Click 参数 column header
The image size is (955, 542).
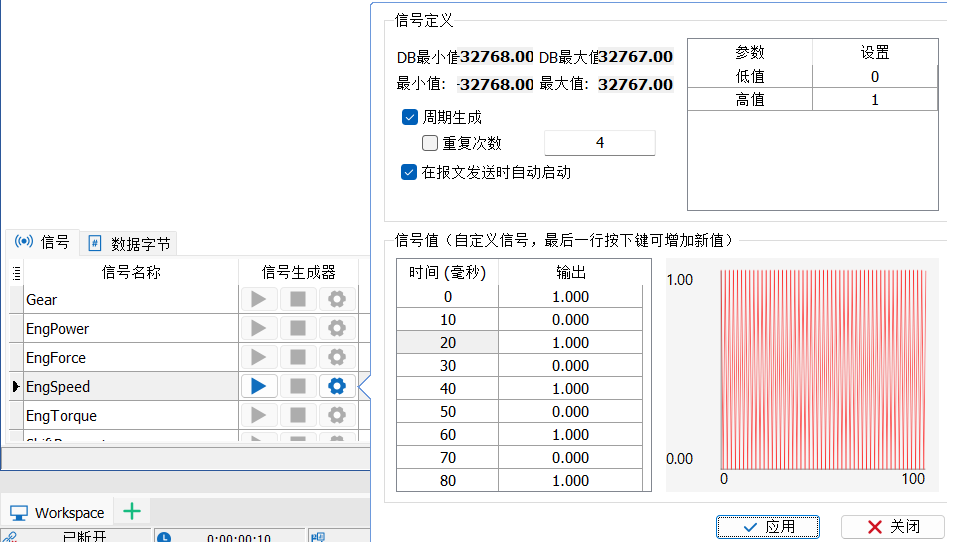750,52
